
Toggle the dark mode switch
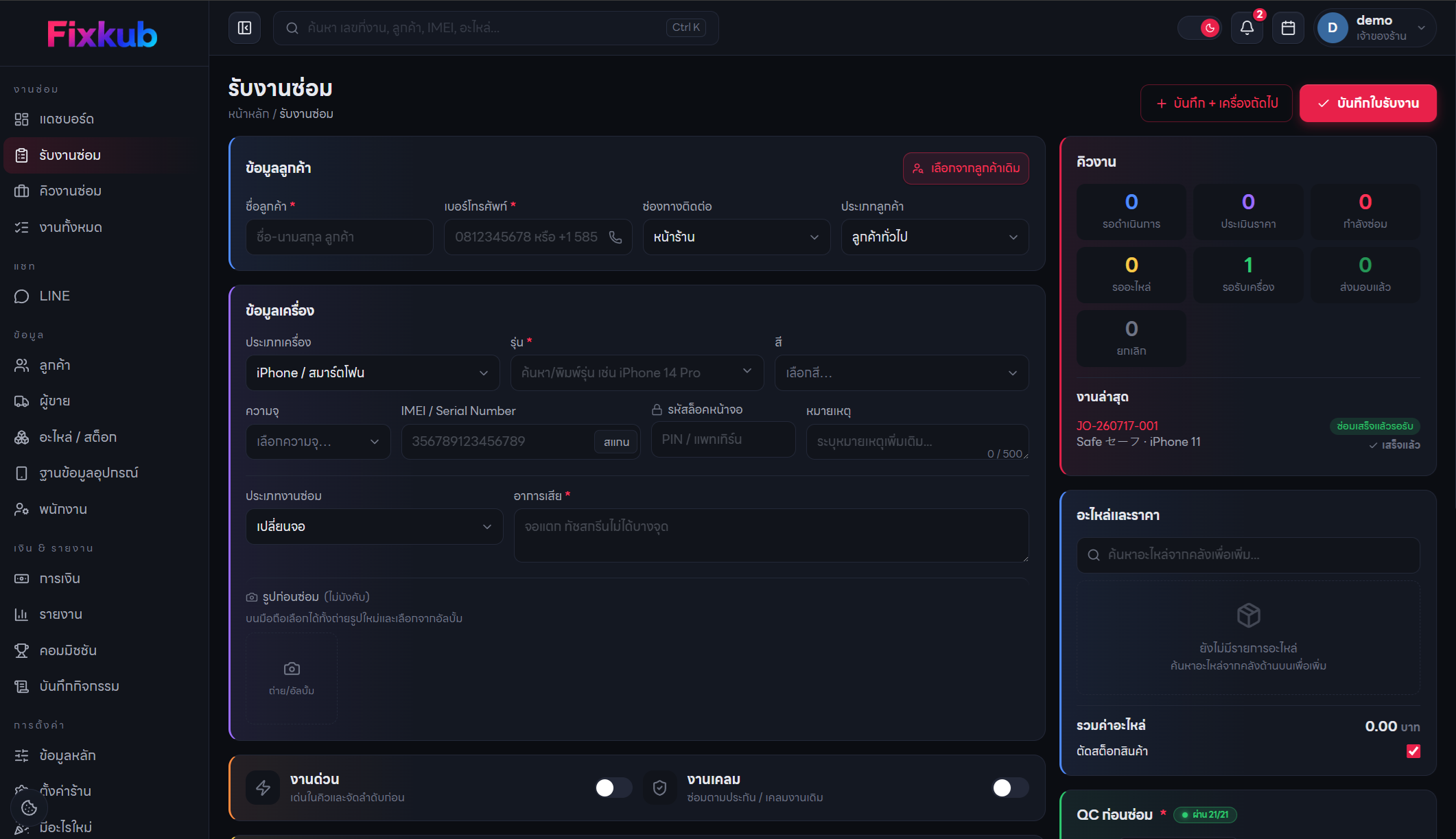(x=1200, y=28)
